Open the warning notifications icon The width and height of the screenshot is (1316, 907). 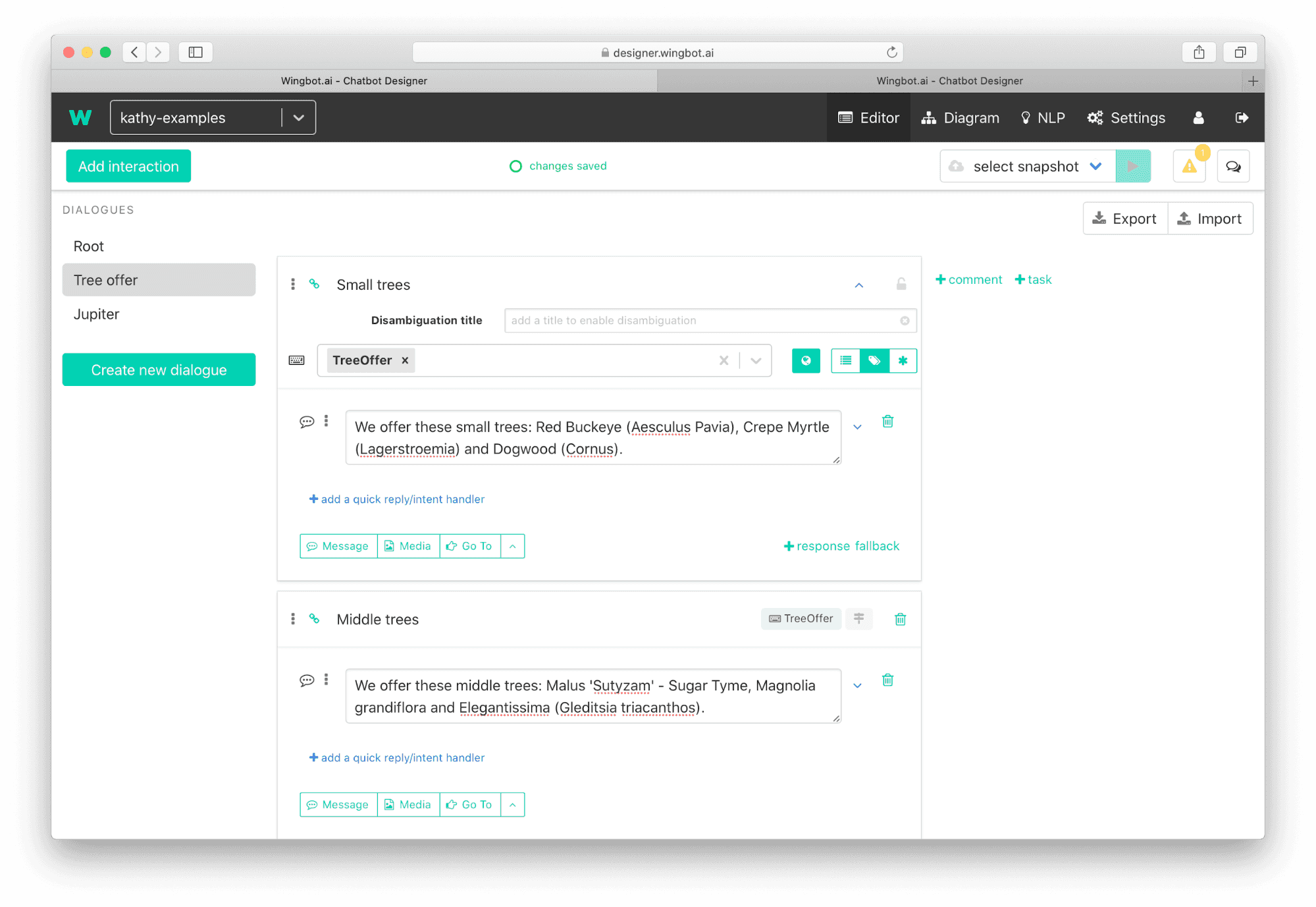point(1190,166)
